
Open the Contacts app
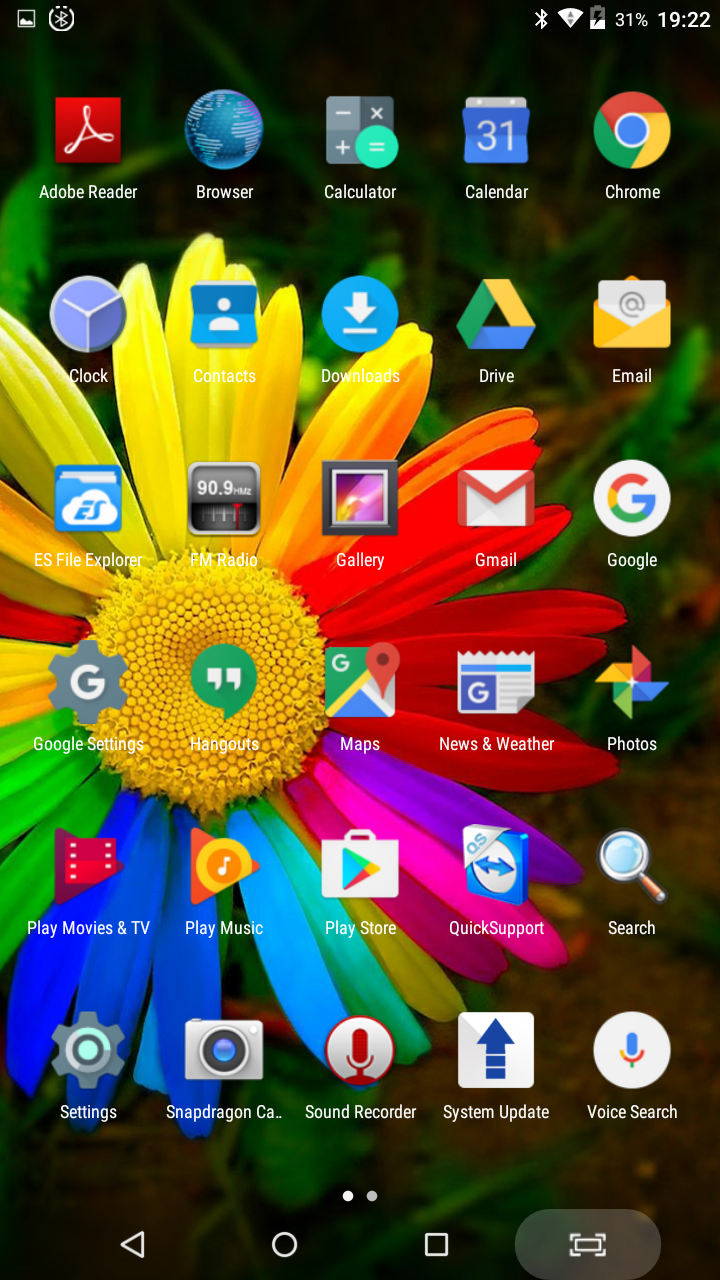point(224,315)
